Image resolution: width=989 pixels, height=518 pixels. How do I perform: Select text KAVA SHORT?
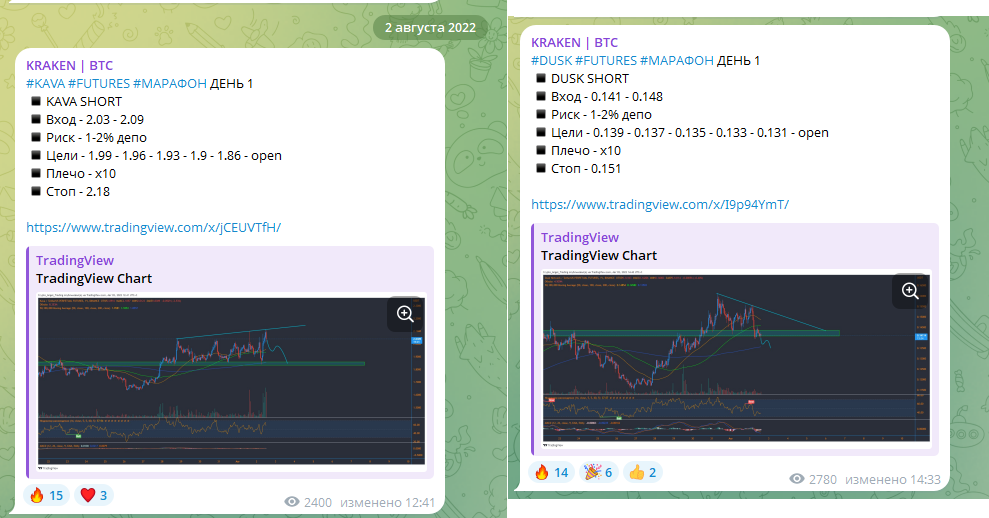(x=84, y=102)
